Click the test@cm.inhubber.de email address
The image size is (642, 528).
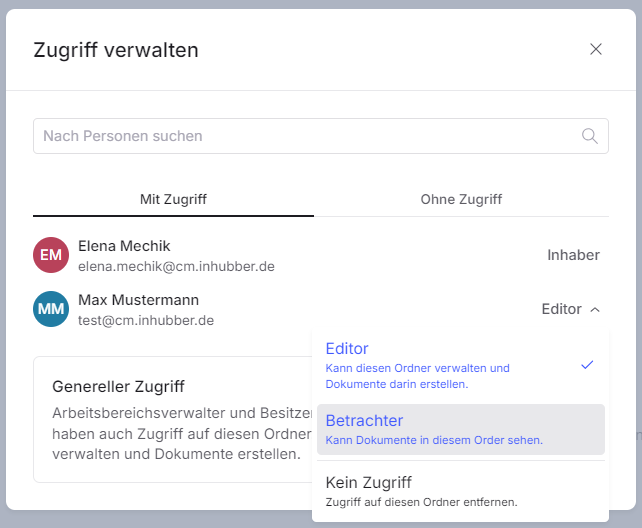coord(146,321)
